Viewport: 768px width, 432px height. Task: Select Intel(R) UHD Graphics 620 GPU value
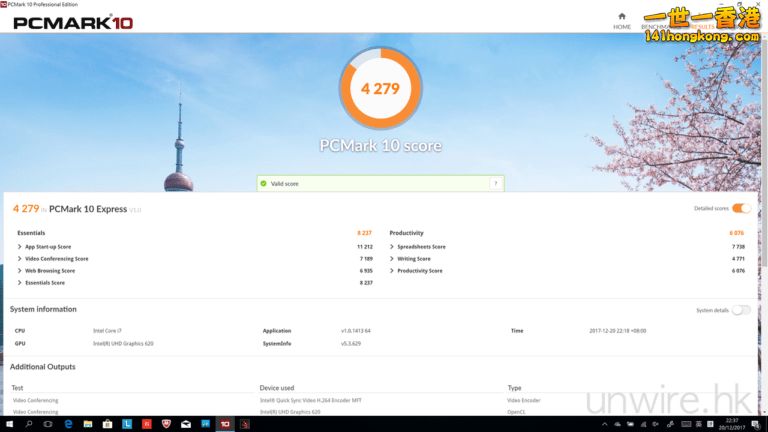123,344
